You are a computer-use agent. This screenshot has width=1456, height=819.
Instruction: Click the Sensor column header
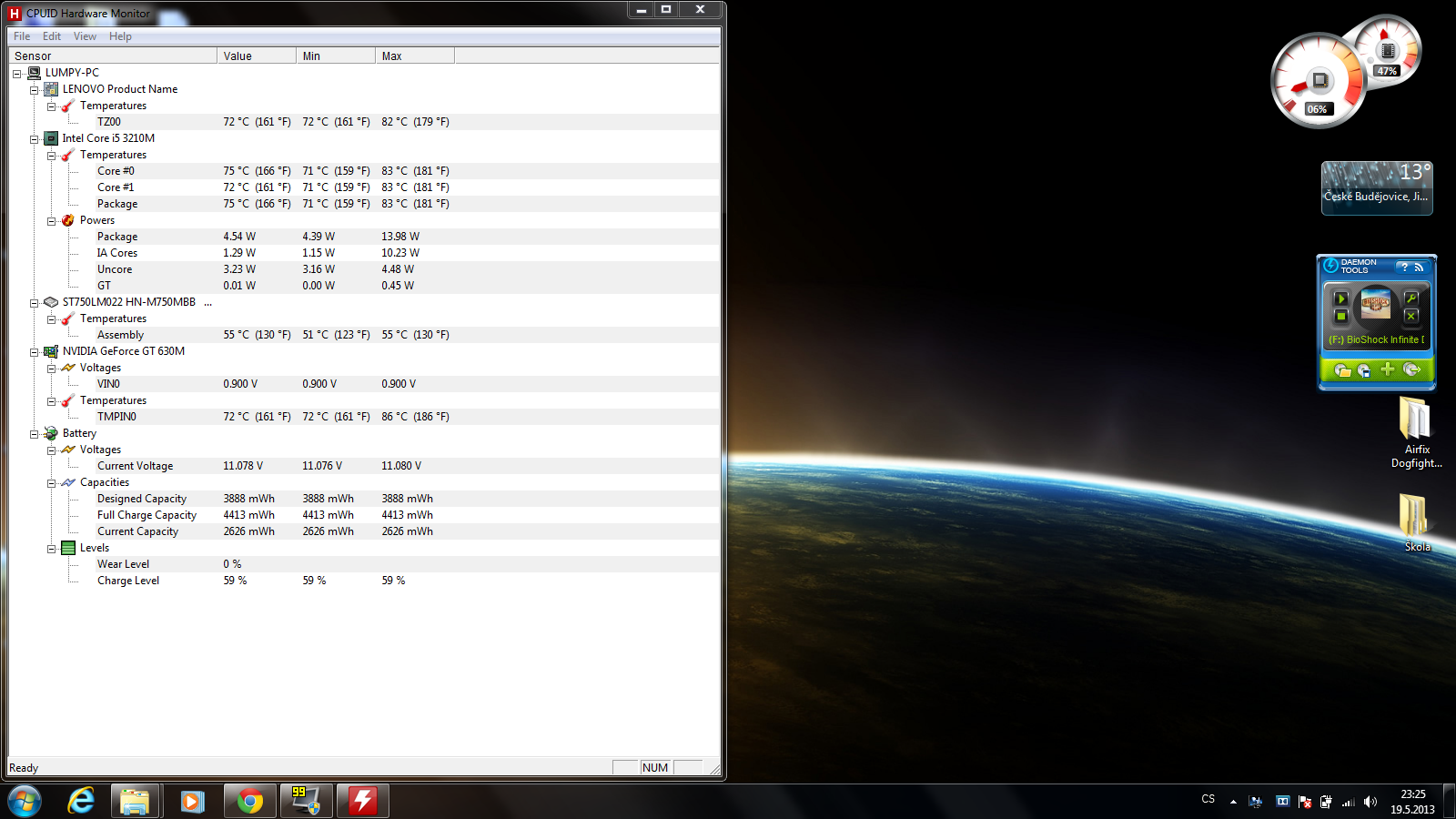tap(113, 56)
